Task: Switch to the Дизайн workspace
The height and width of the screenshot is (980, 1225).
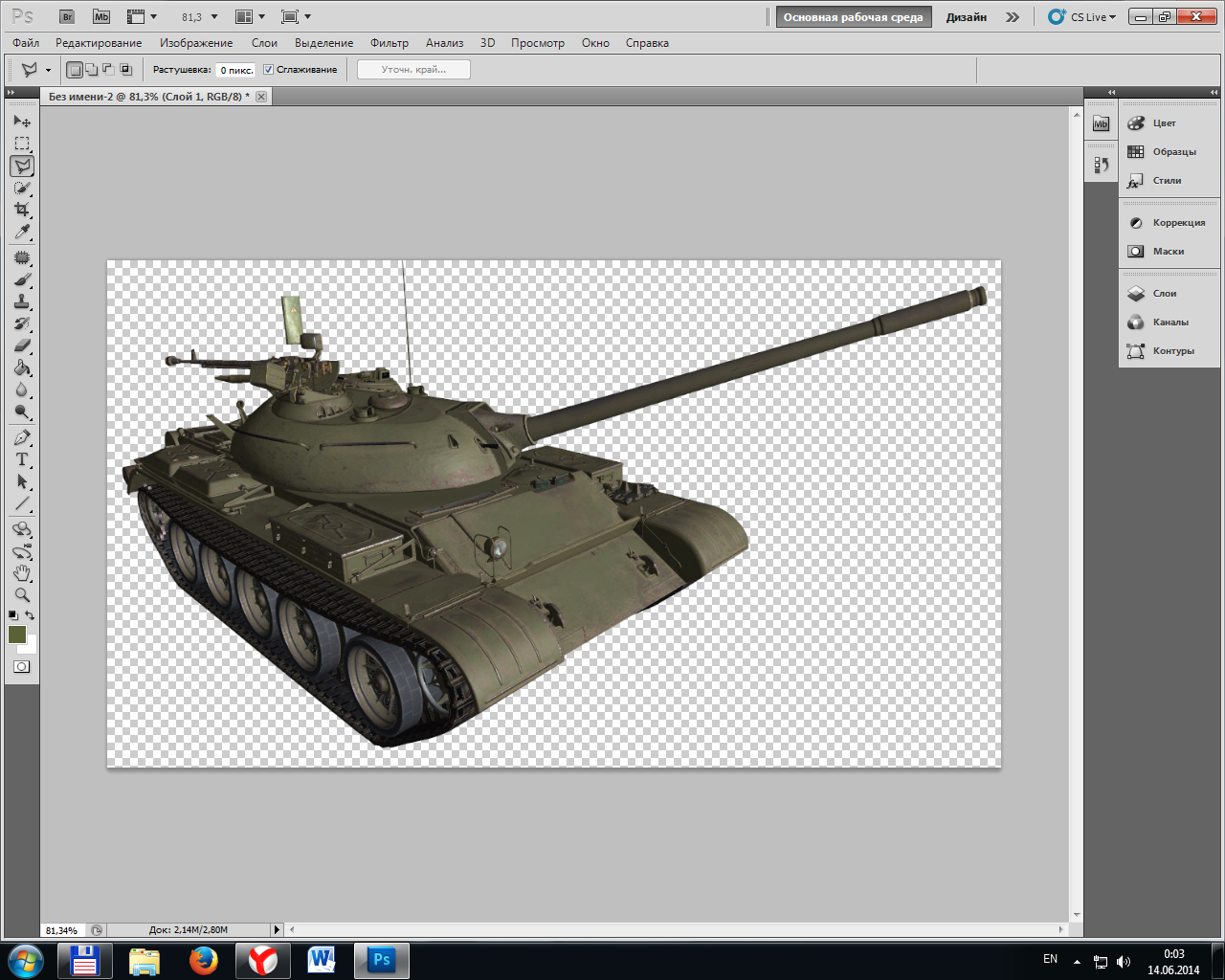Action: point(967,17)
